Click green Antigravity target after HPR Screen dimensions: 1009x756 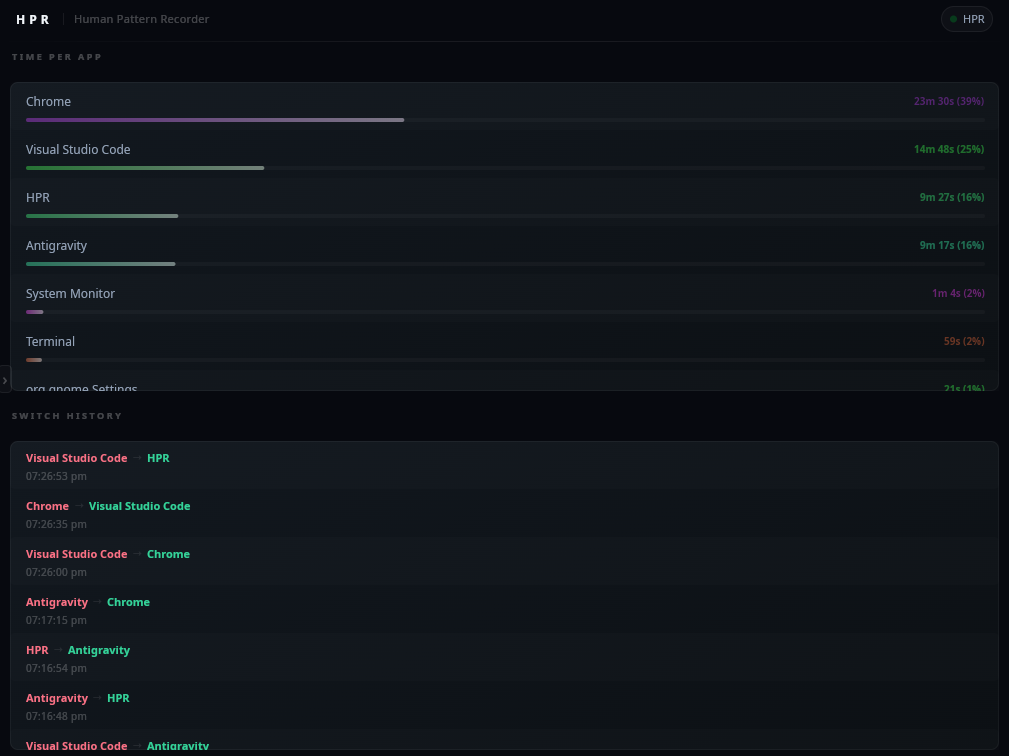coord(98,650)
